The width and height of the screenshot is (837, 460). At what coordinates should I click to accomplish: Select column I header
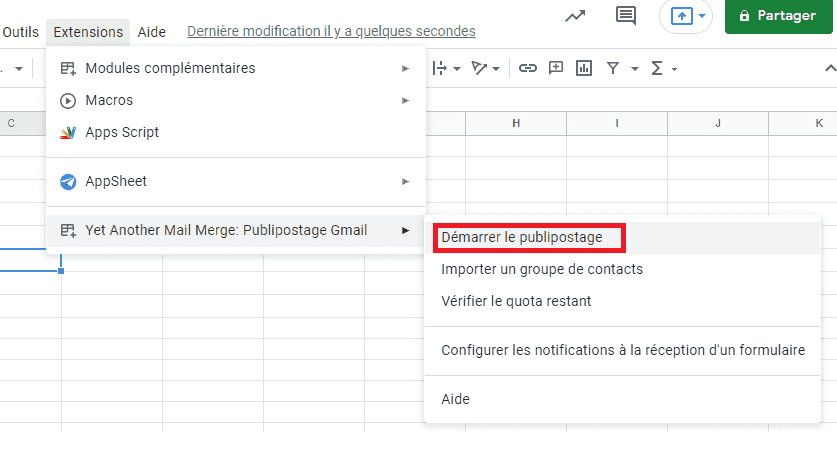617,123
